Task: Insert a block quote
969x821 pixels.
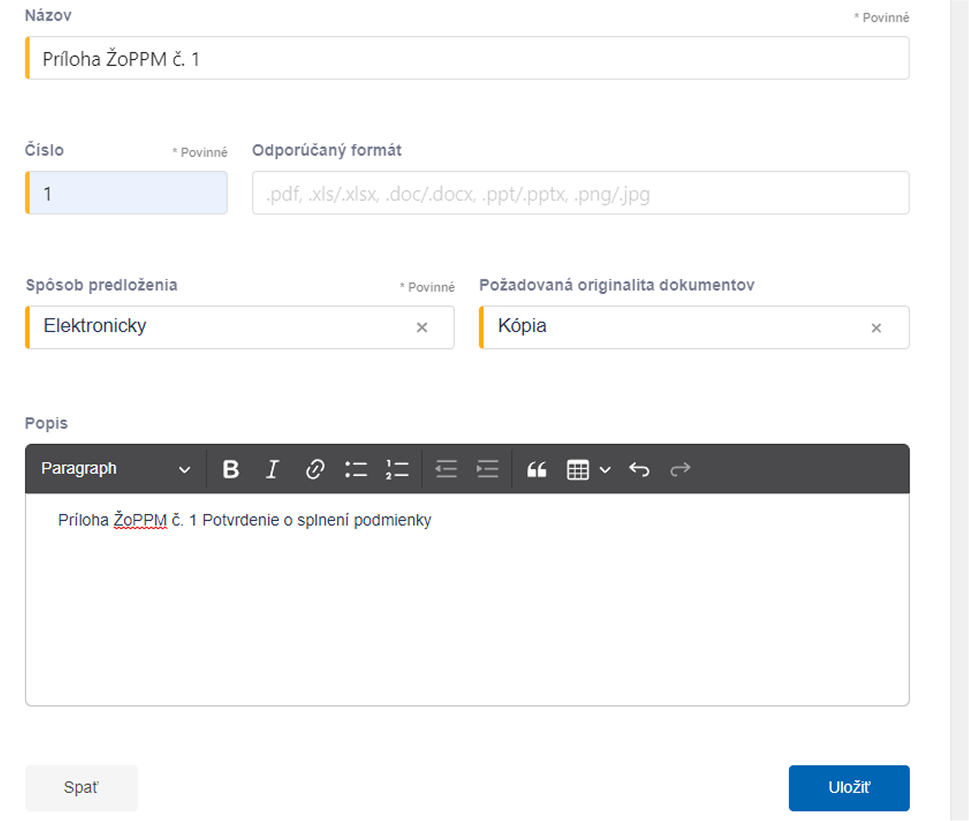Action: [536, 469]
